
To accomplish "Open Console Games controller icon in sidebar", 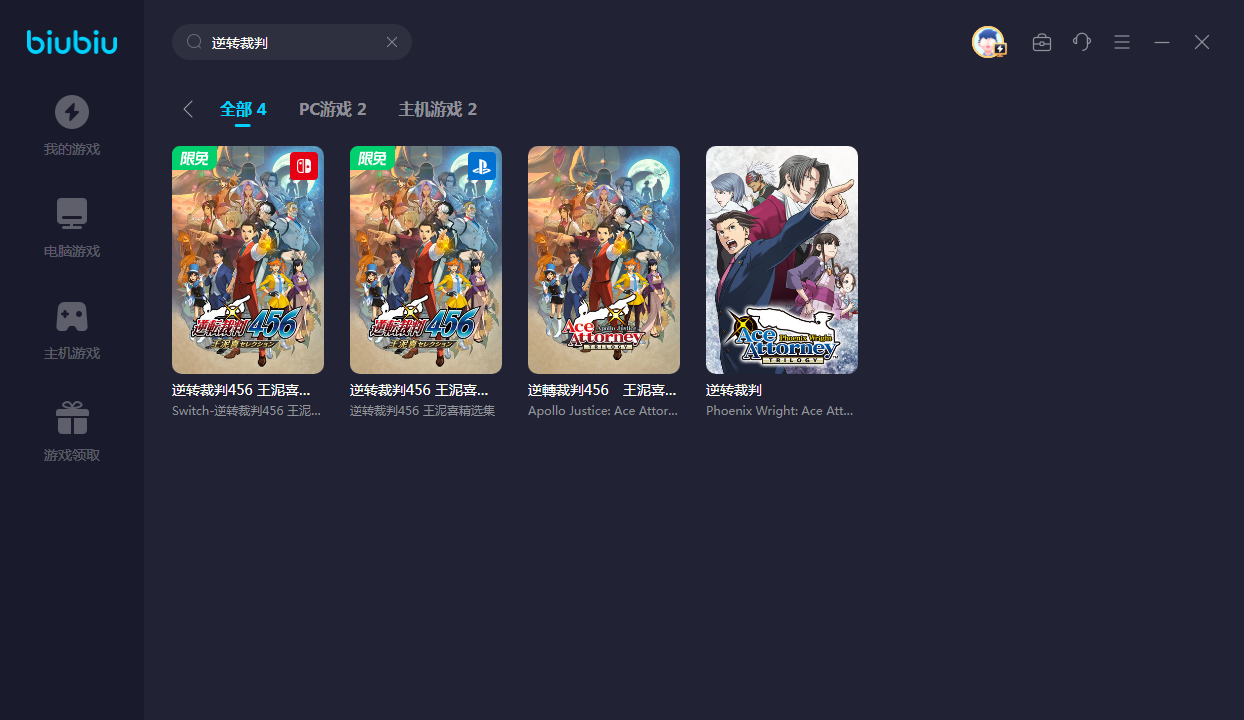I will tap(71, 316).
